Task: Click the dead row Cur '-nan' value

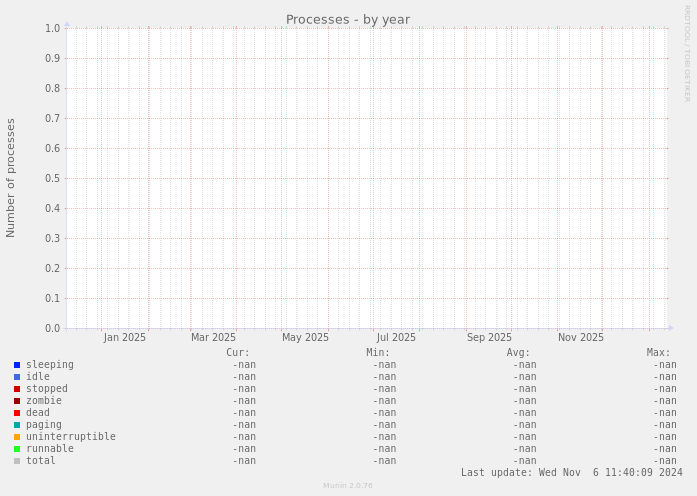Action: (244, 413)
